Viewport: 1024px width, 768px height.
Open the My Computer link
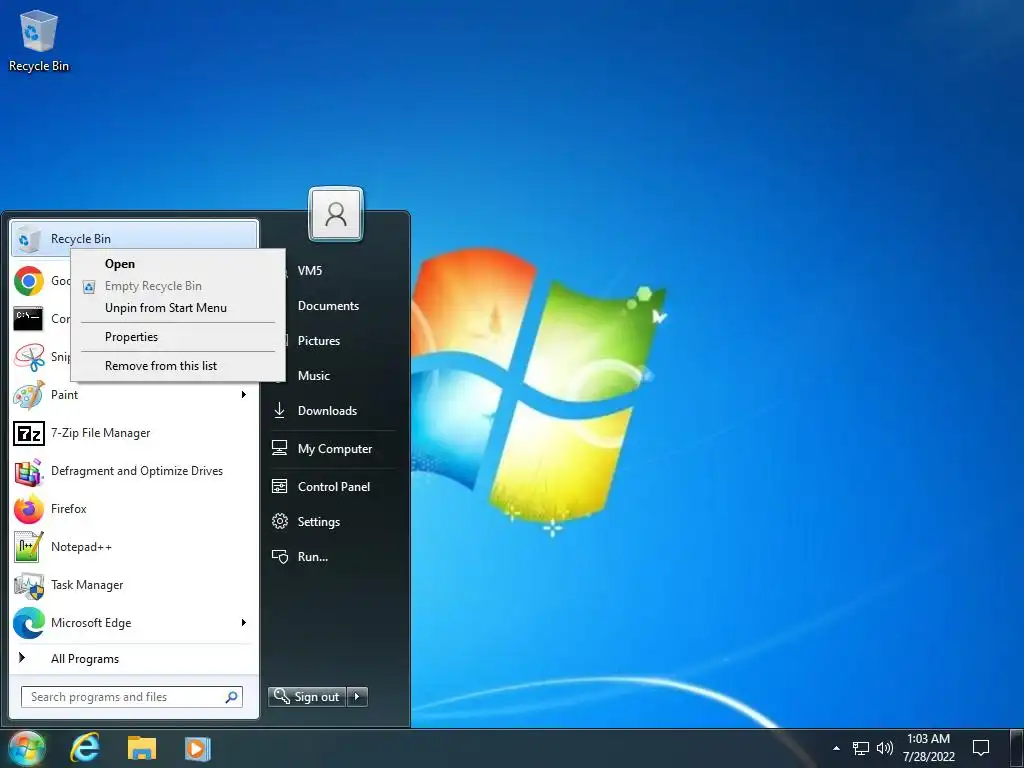[x=335, y=449]
